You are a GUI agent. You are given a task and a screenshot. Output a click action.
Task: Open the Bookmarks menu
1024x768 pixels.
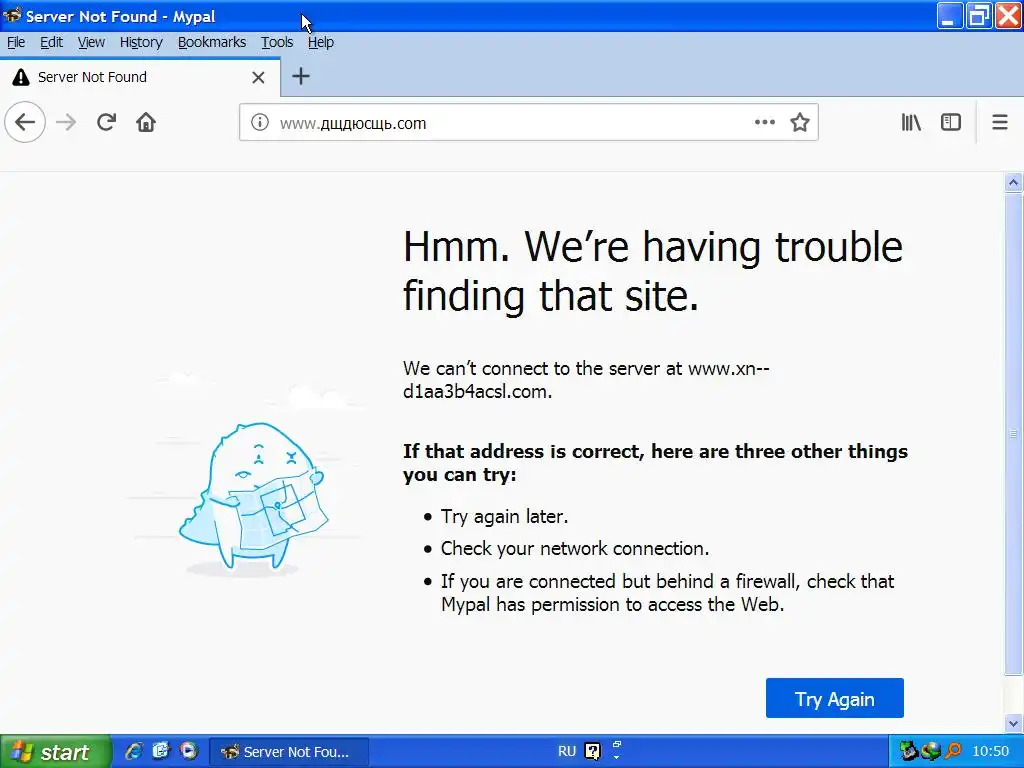pos(212,42)
